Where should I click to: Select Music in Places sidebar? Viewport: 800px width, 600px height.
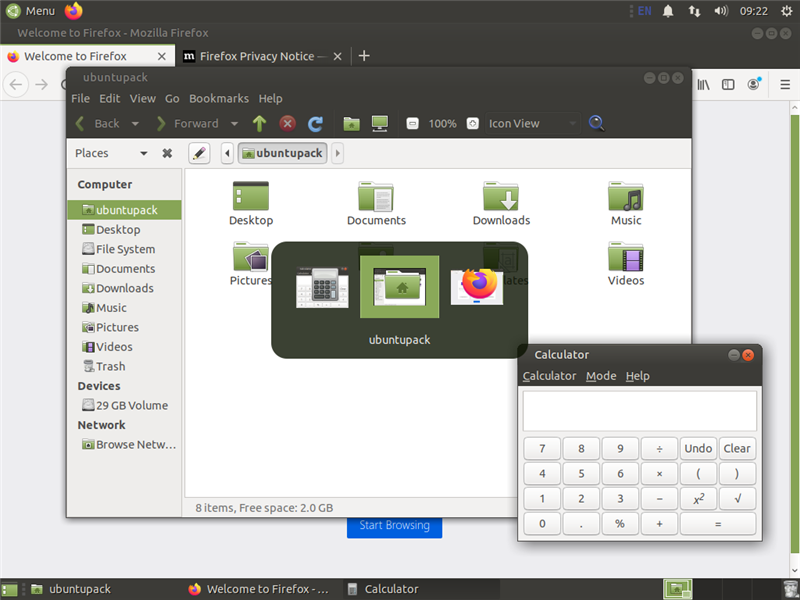[124, 308]
